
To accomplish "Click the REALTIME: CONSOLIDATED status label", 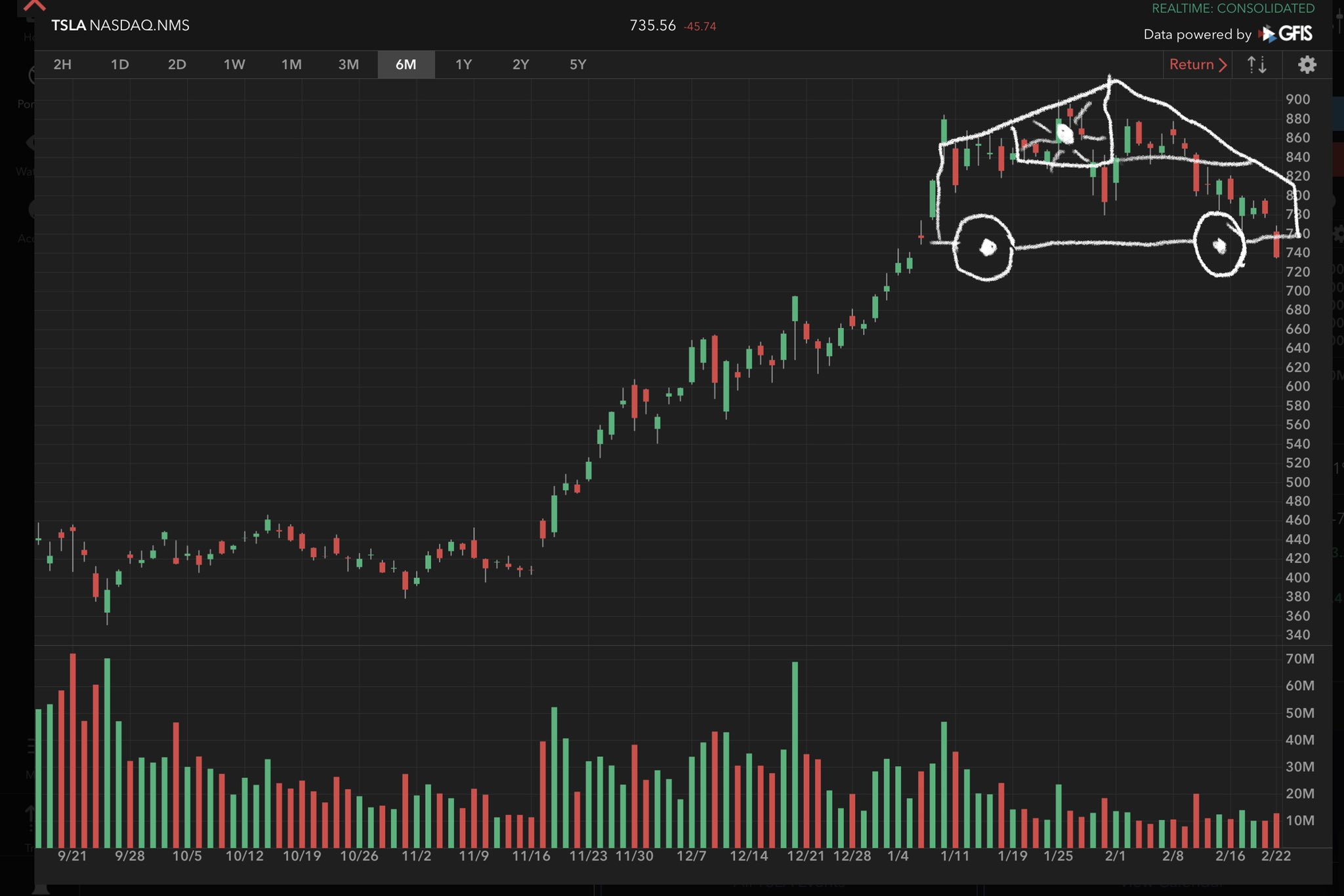I will coord(1233,9).
